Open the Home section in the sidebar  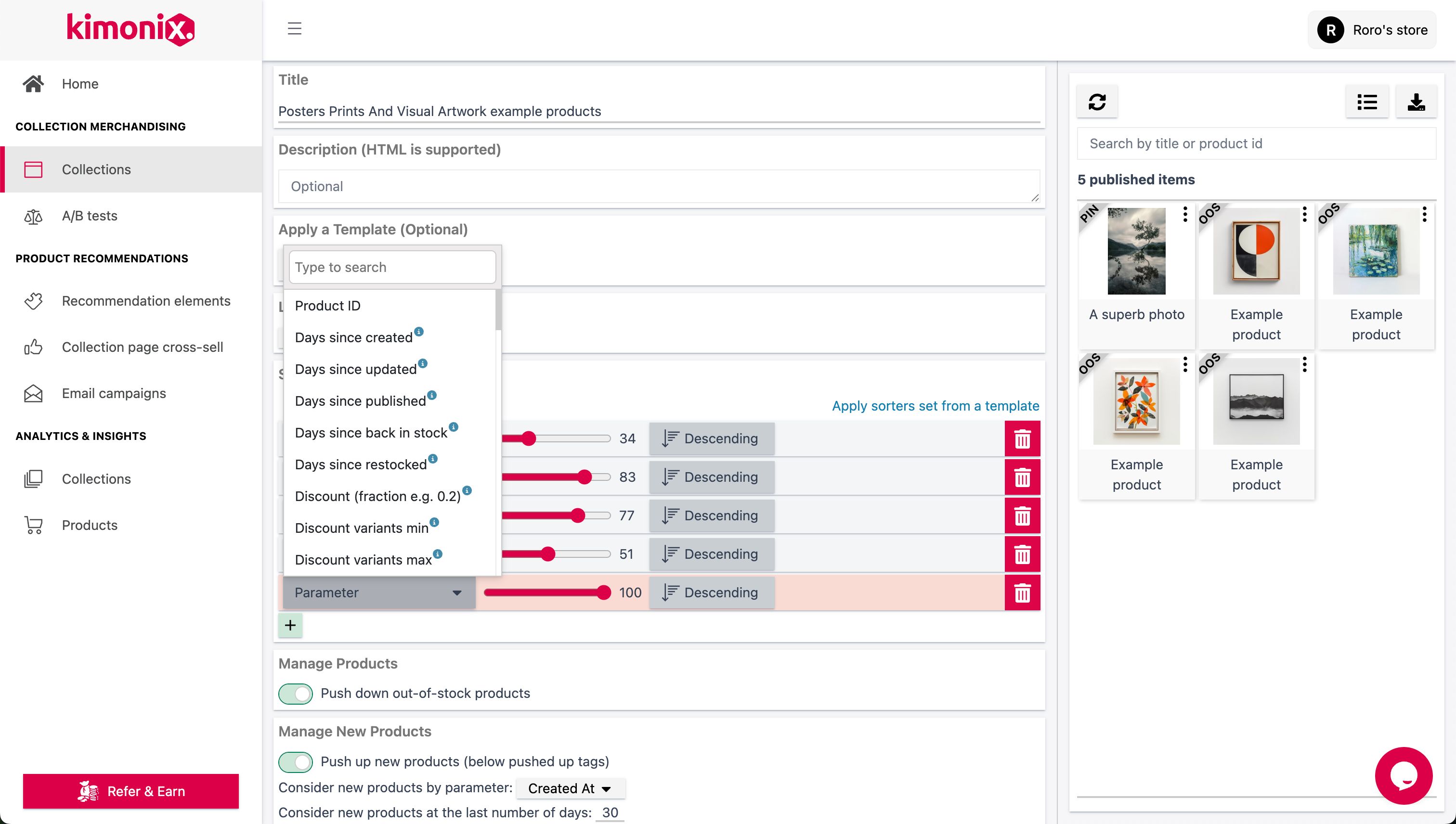[80, 83]
